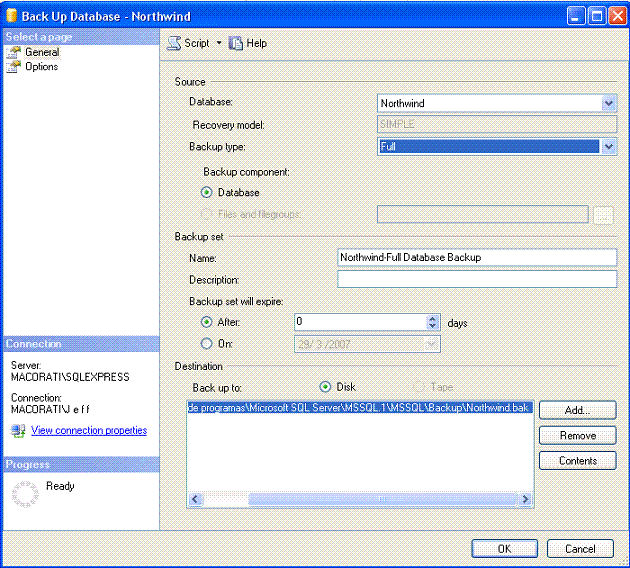Image resolution: width=630 pixels, height=568 pixels.
Task: Select Tape as backup destination
Action: (x=419, y=387)
